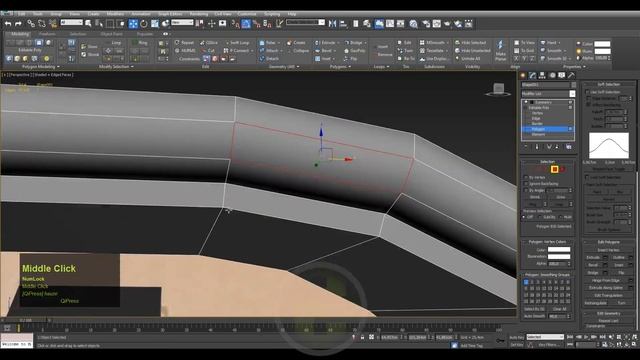Click the Mirror tool icon
This screenshot has width=640, height=360.
point(333,24)
